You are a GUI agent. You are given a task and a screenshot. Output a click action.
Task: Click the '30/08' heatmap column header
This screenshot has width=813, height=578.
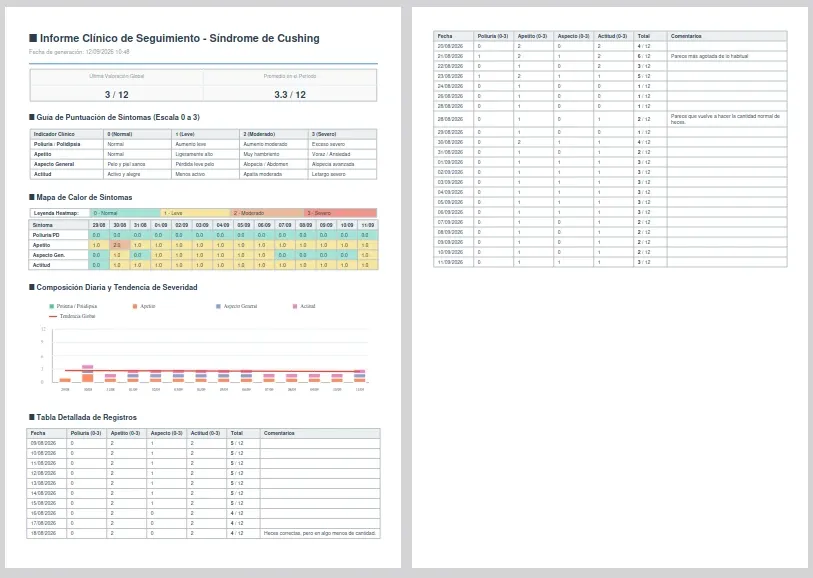click(120, 225)
